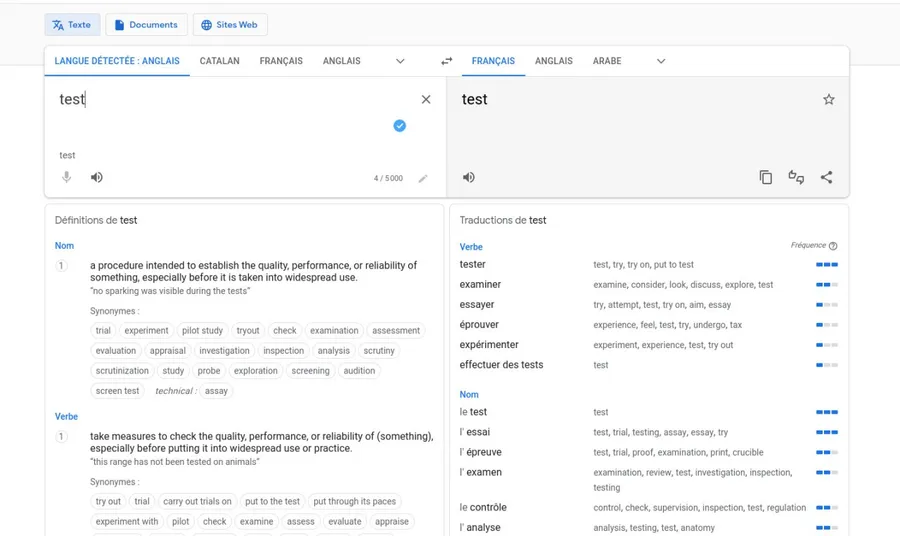The height and width of the screenshot is (536, 900).
Task: Click the synonym chip 'screen test'
Action: [x=118, y=391]
